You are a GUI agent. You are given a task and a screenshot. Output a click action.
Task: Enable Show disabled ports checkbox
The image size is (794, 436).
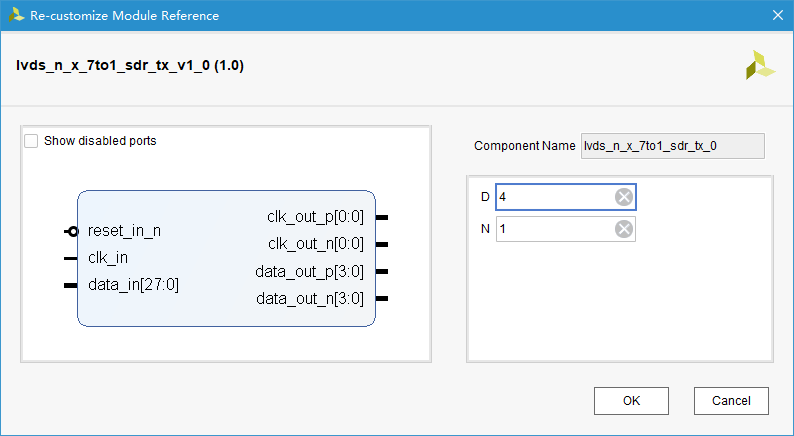31,141
